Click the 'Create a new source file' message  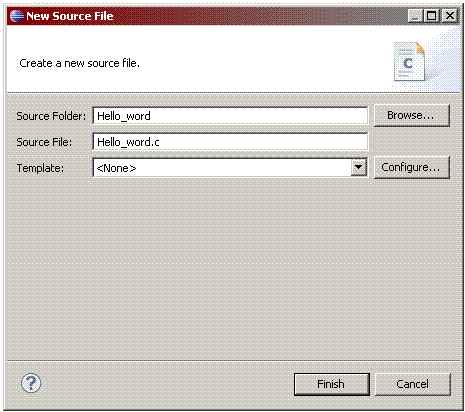[x=79, y=63]
